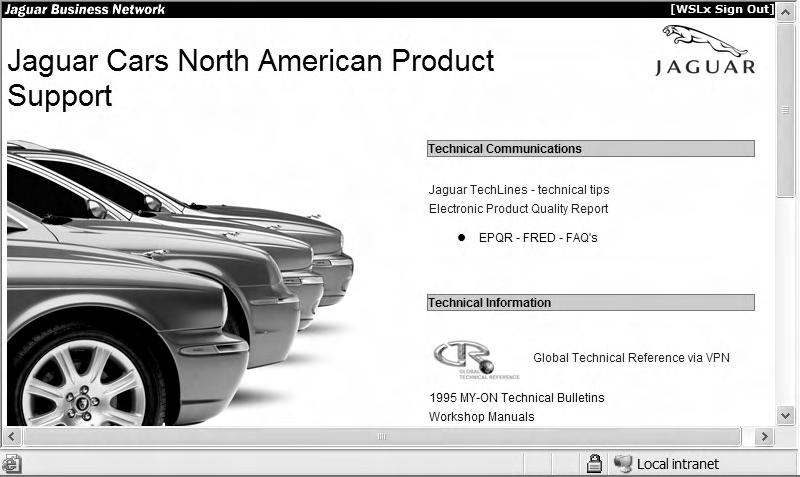The height and width of the screenshot is (477, 800).
Task: Open EPQR - FRED - FAQ's link
Action: coord(538,238)
